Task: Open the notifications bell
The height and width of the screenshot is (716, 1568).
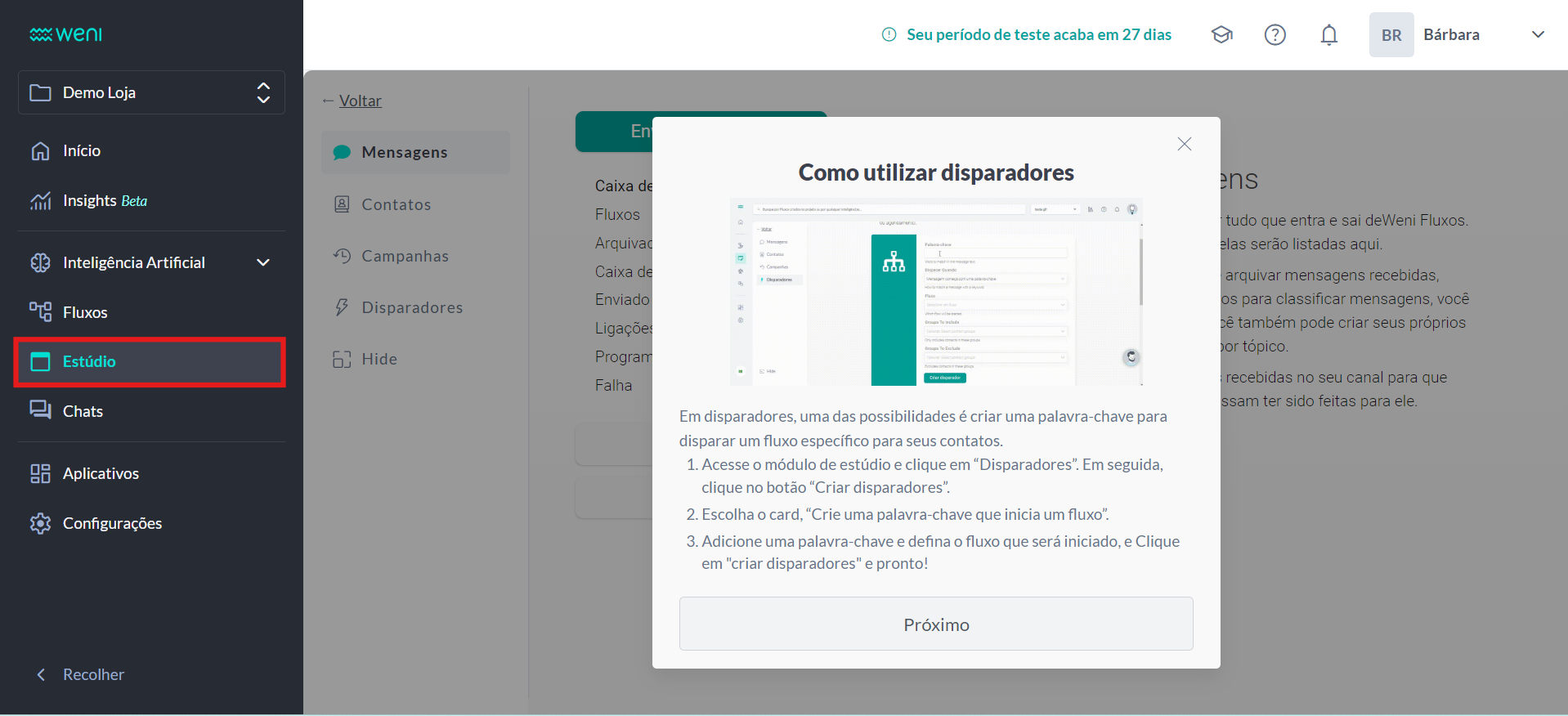Action: (1328, 34)
